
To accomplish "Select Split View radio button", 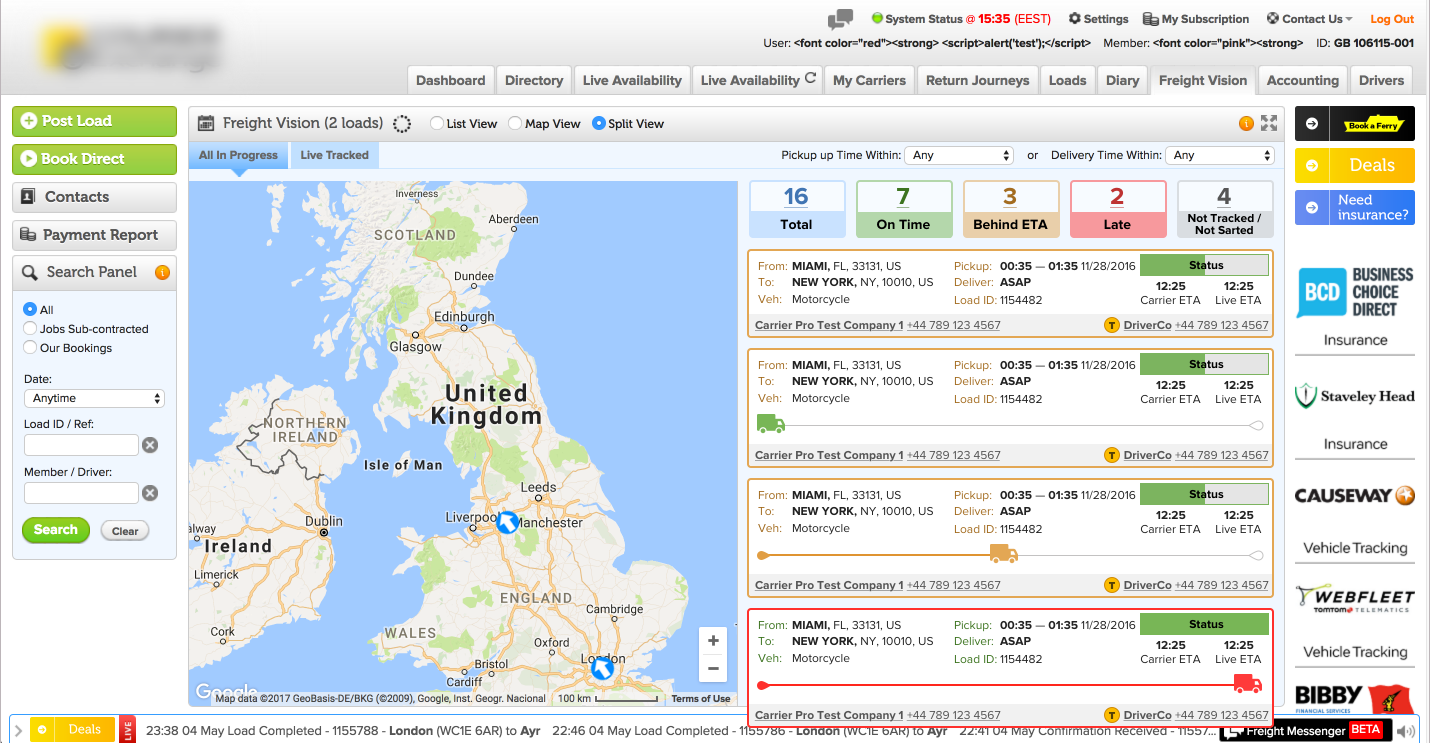I will point(599,124).
